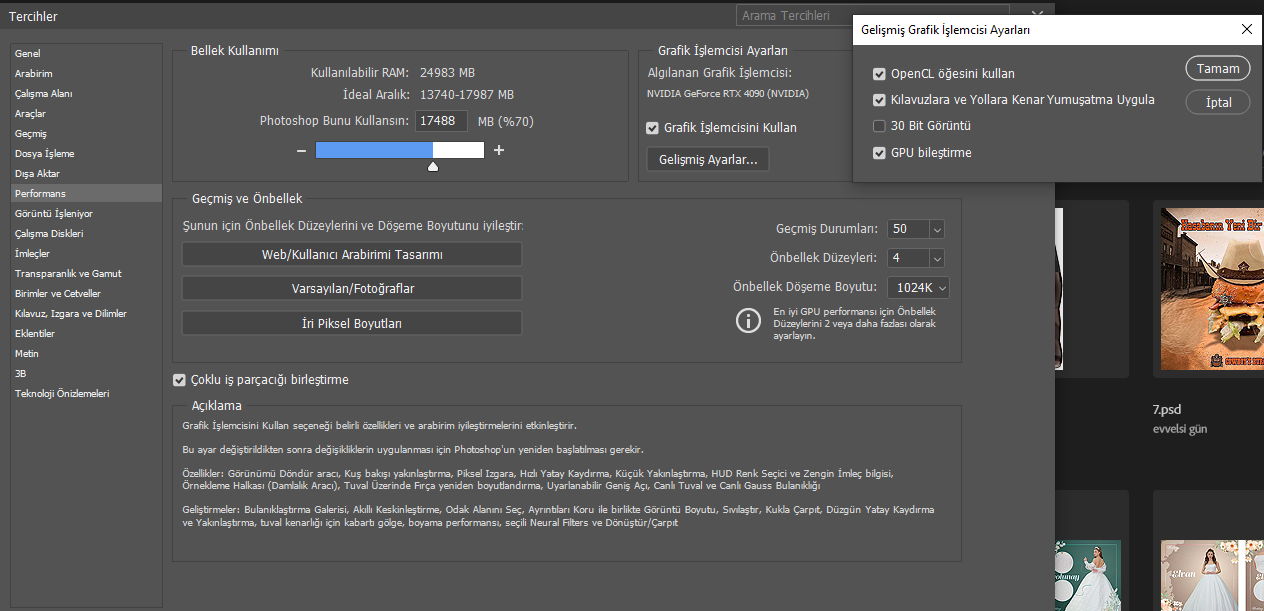Click the Tamam button
Image resolution: width=1264 pixels, height=611 pixels.
pyautogui.click(x=1217, y=68)
